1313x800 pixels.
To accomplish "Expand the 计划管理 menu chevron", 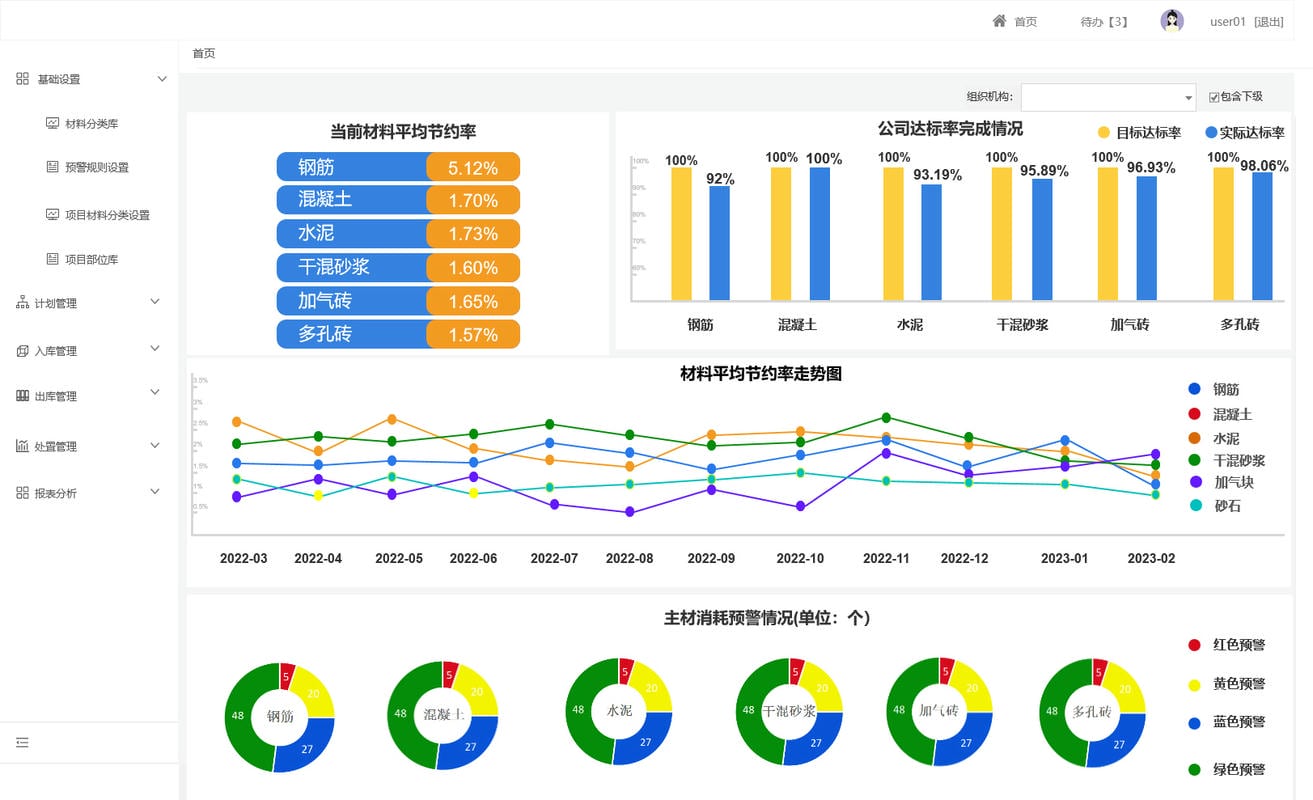I will pyautogui.click(x=155, y=301).
